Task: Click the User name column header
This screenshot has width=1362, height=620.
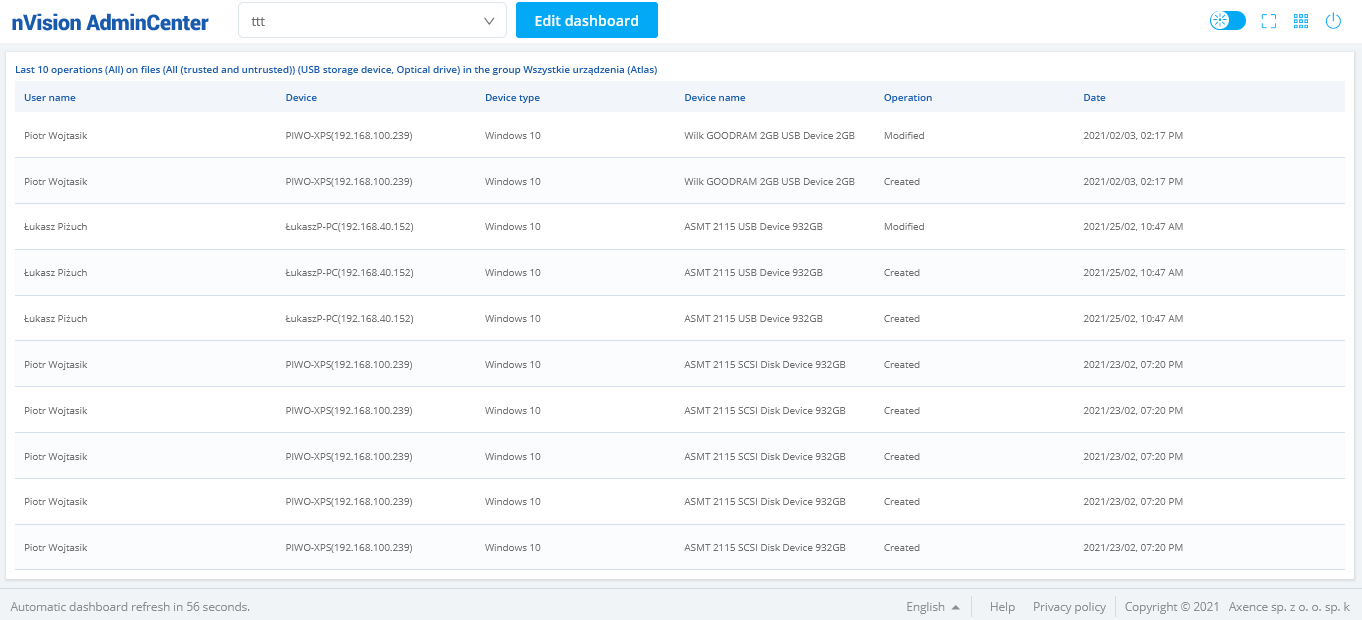Action: pyautogui.click(x=50, y=98)
